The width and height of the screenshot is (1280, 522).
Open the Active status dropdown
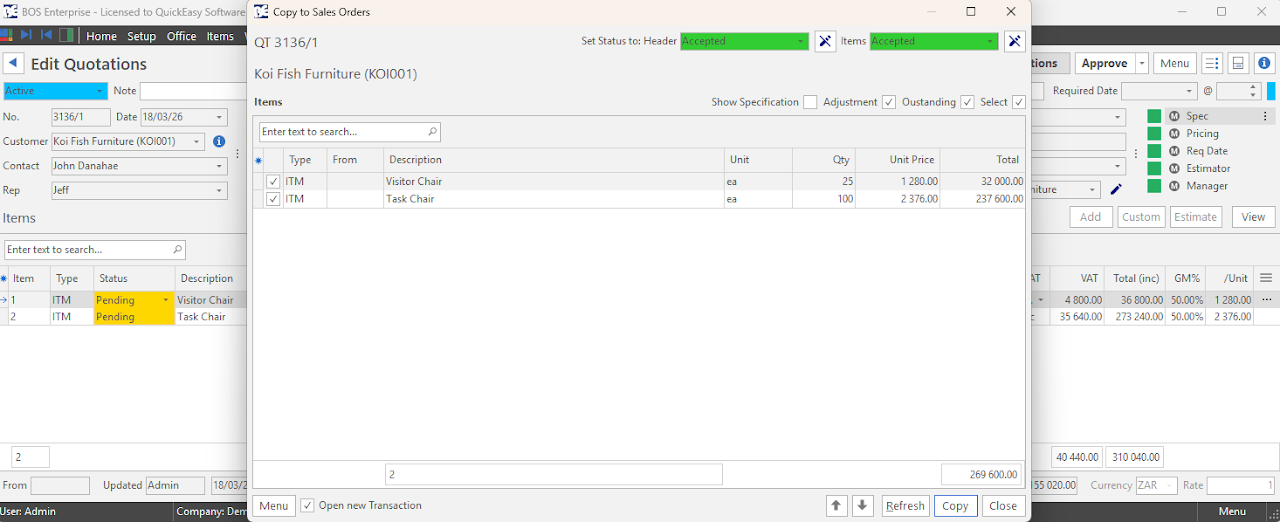pyautogui.click(x=100, y=91)
